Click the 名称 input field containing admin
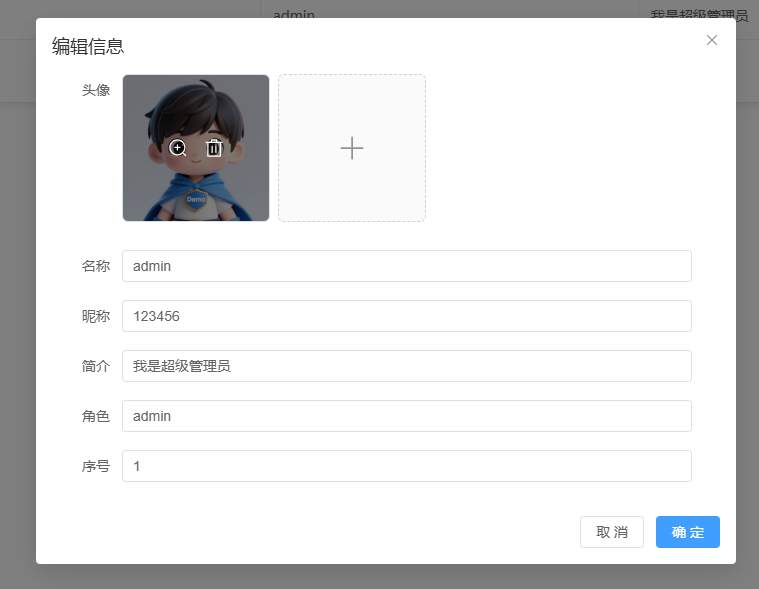The height and width of the screenshot is (589, 759). click(x=407, y=266)
